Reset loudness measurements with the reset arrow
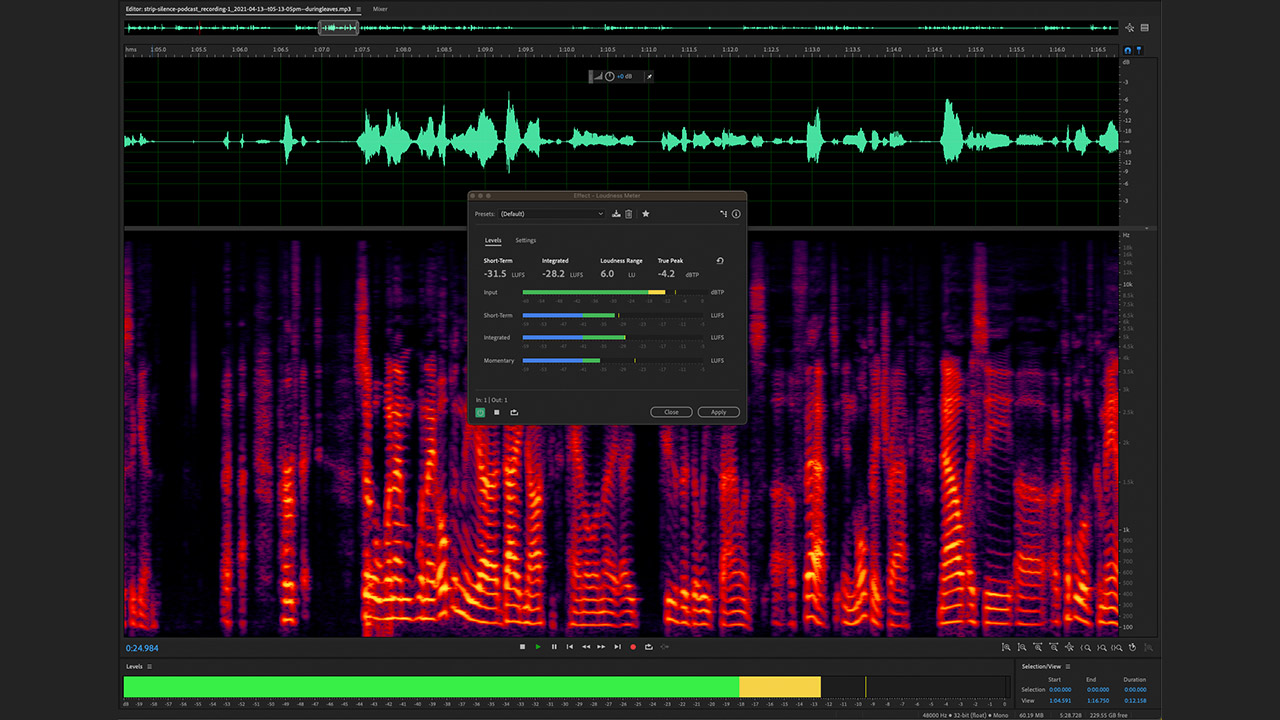 tap(720, 261)
